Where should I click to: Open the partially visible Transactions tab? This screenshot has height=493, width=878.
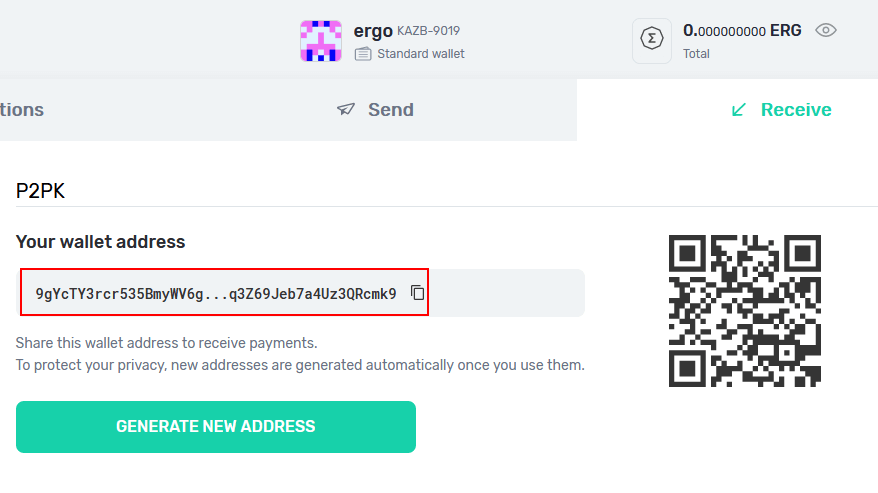point(22,110)
